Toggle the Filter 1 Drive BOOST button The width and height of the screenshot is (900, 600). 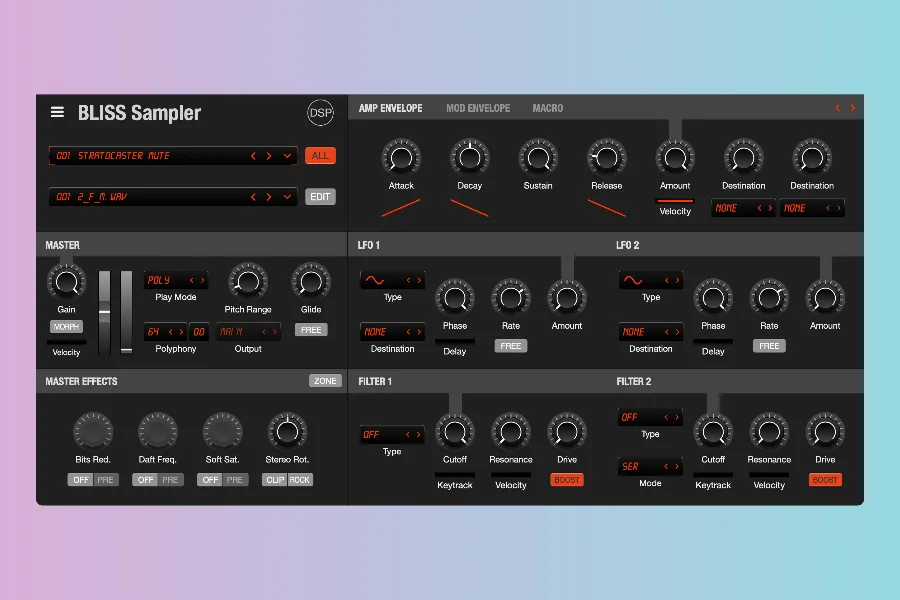click(567, 480)
